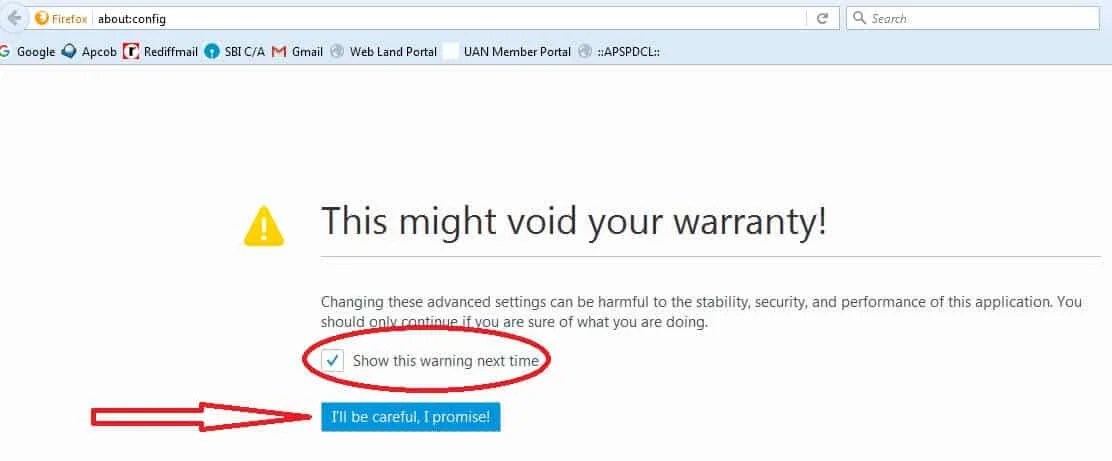Click the advanced settings warning paragraph text
Screen dimensions: 1112x461
click(x=701, y=312)
